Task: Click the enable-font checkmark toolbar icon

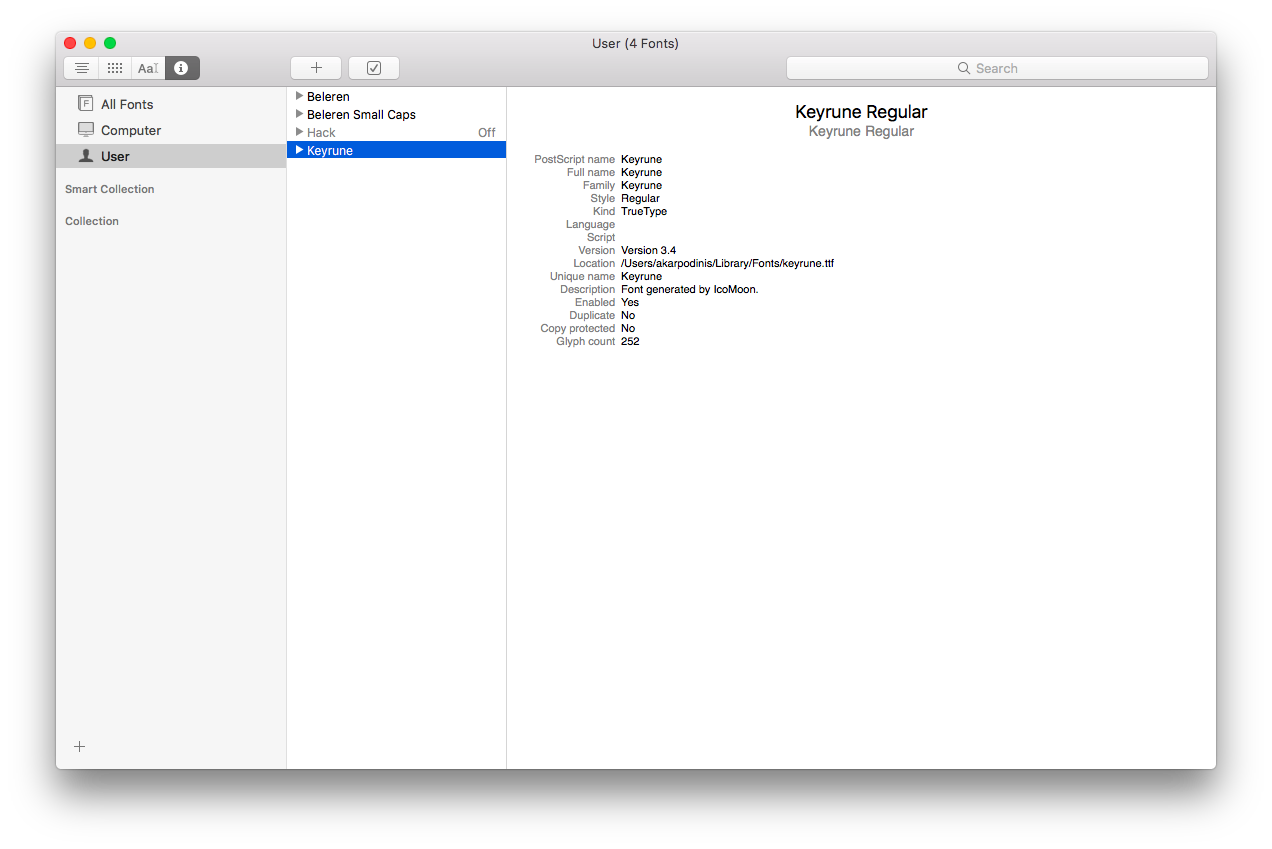Action: (373, 68)
